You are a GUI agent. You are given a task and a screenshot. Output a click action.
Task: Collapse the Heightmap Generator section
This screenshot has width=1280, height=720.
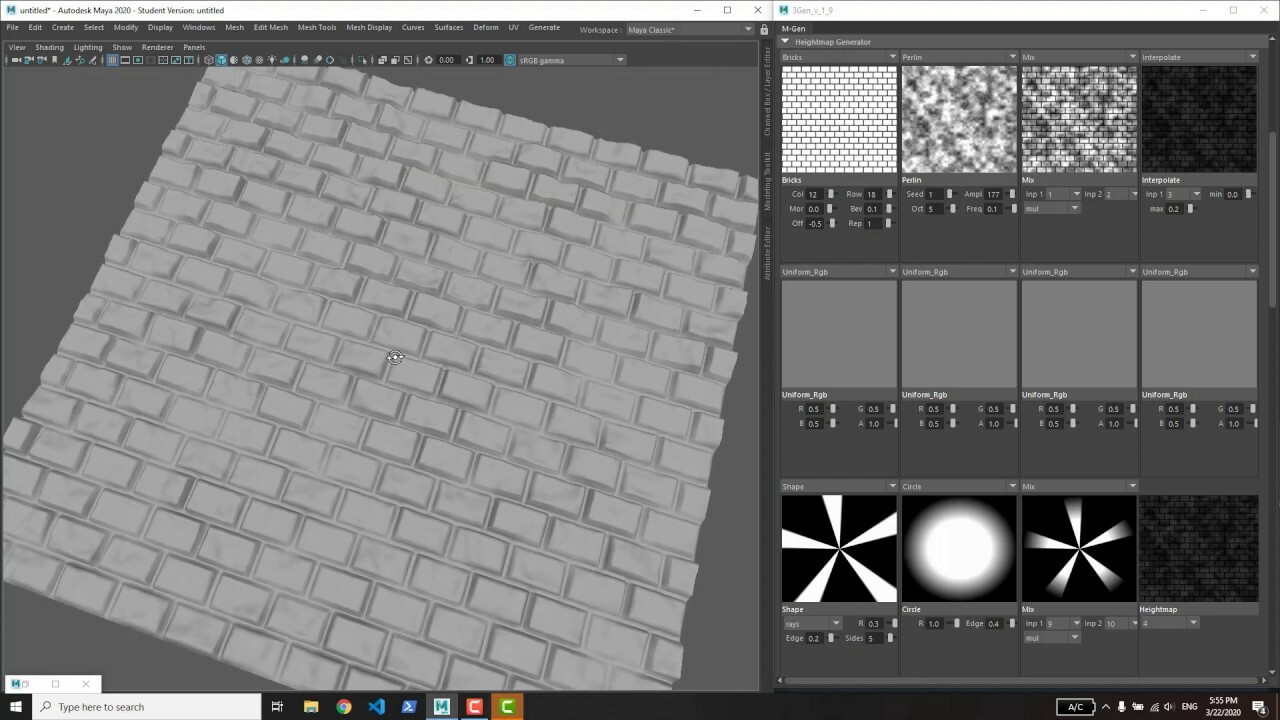click(x=786, y=42)
